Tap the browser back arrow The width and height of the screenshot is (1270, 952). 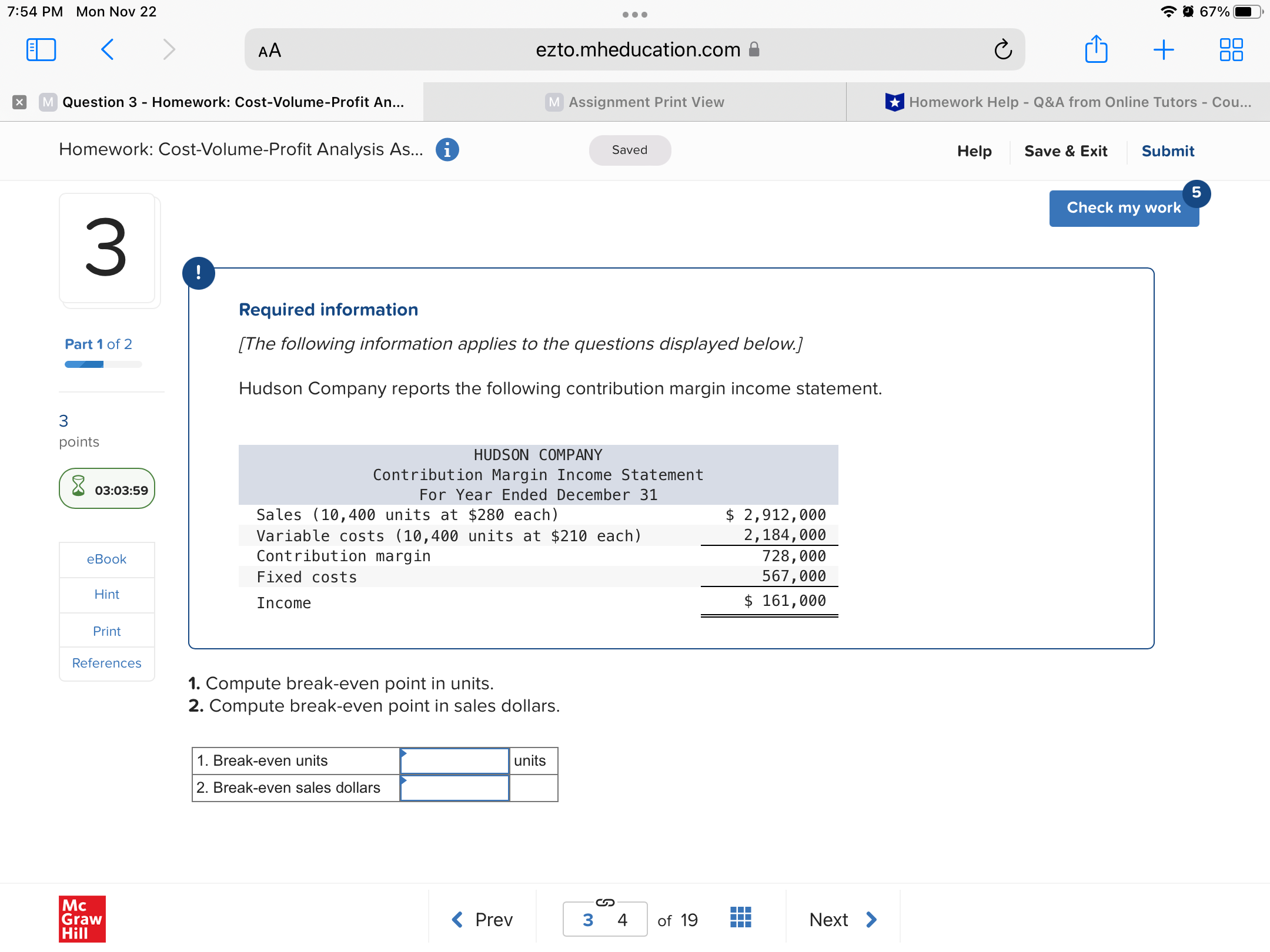click(x=107, y=50)
